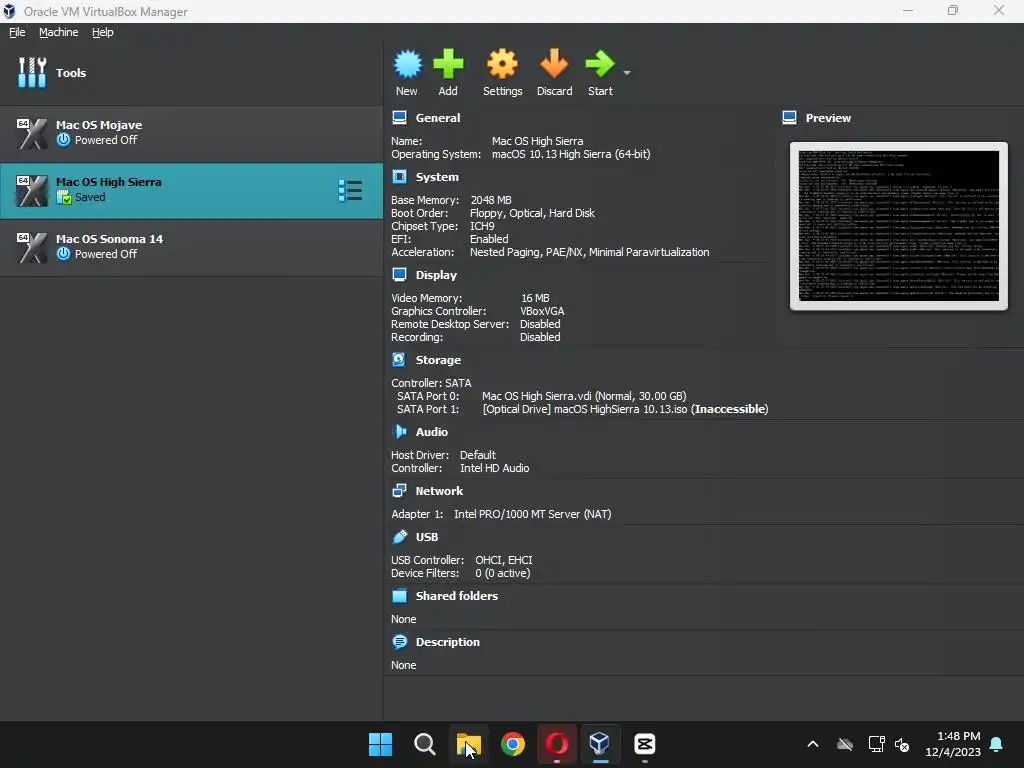Click the USB plug icon
This screenshot has height=768, width=1024.
pos(399,536)
